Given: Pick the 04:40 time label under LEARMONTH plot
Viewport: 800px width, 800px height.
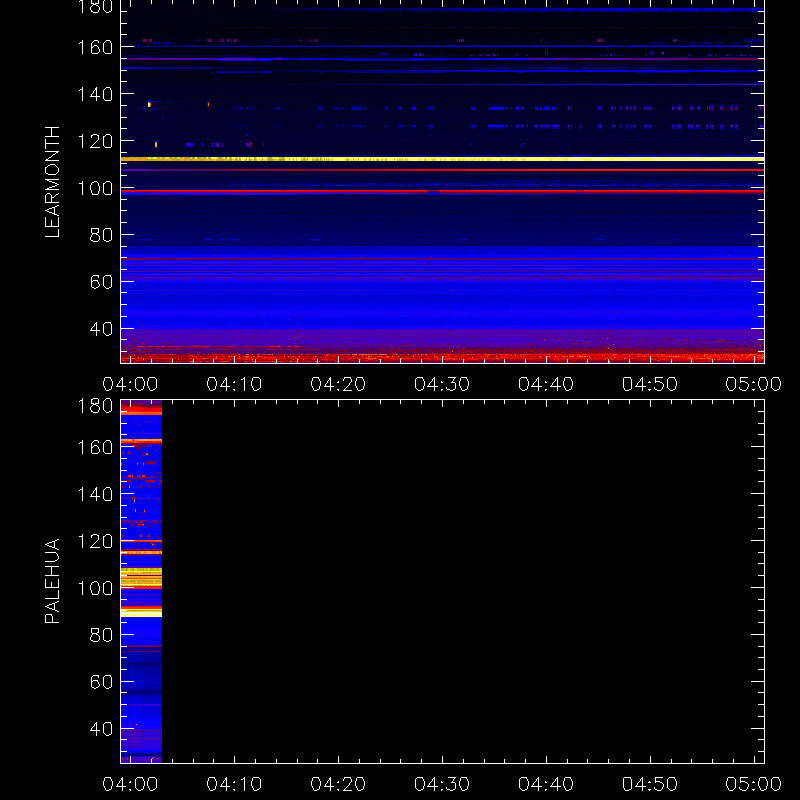Looking at the screenshot, I should coord(546,384).
